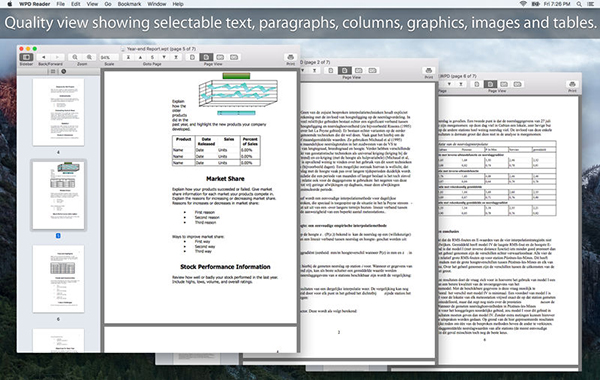600x380 pixels.
Task: Click the Wi-Fi status icon in menu bar
Action: pyautogui.click(x=523, y=4)
